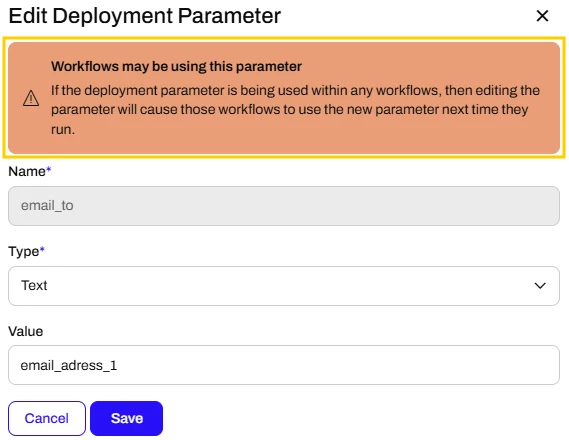Cancel editing the deployment parameter

tap(47, 418)
